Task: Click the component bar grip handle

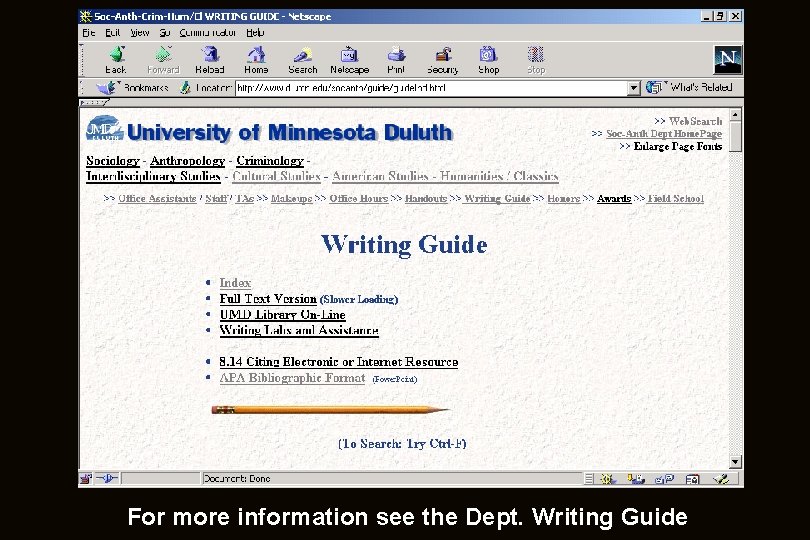Action: pyautogui.click(x=589, y=480)
